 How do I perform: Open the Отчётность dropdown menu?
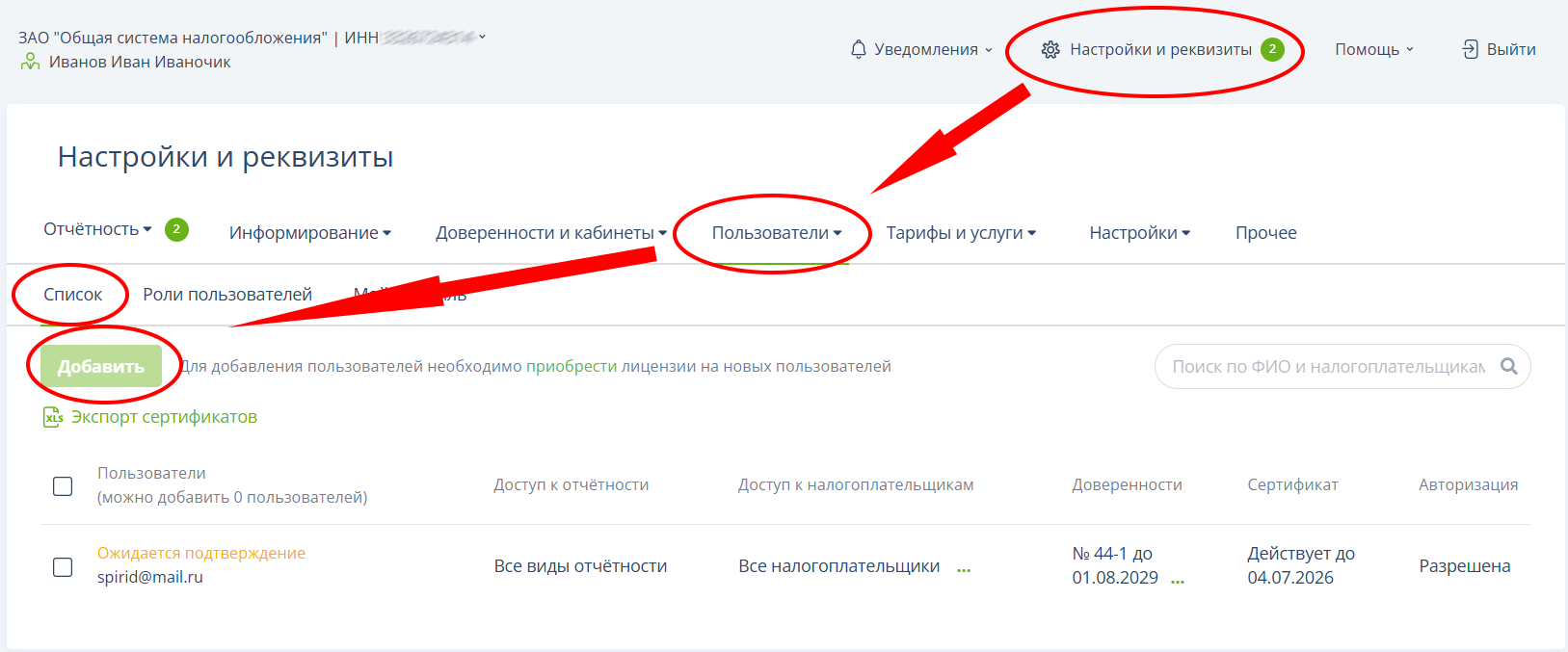[x=97, y=229]
